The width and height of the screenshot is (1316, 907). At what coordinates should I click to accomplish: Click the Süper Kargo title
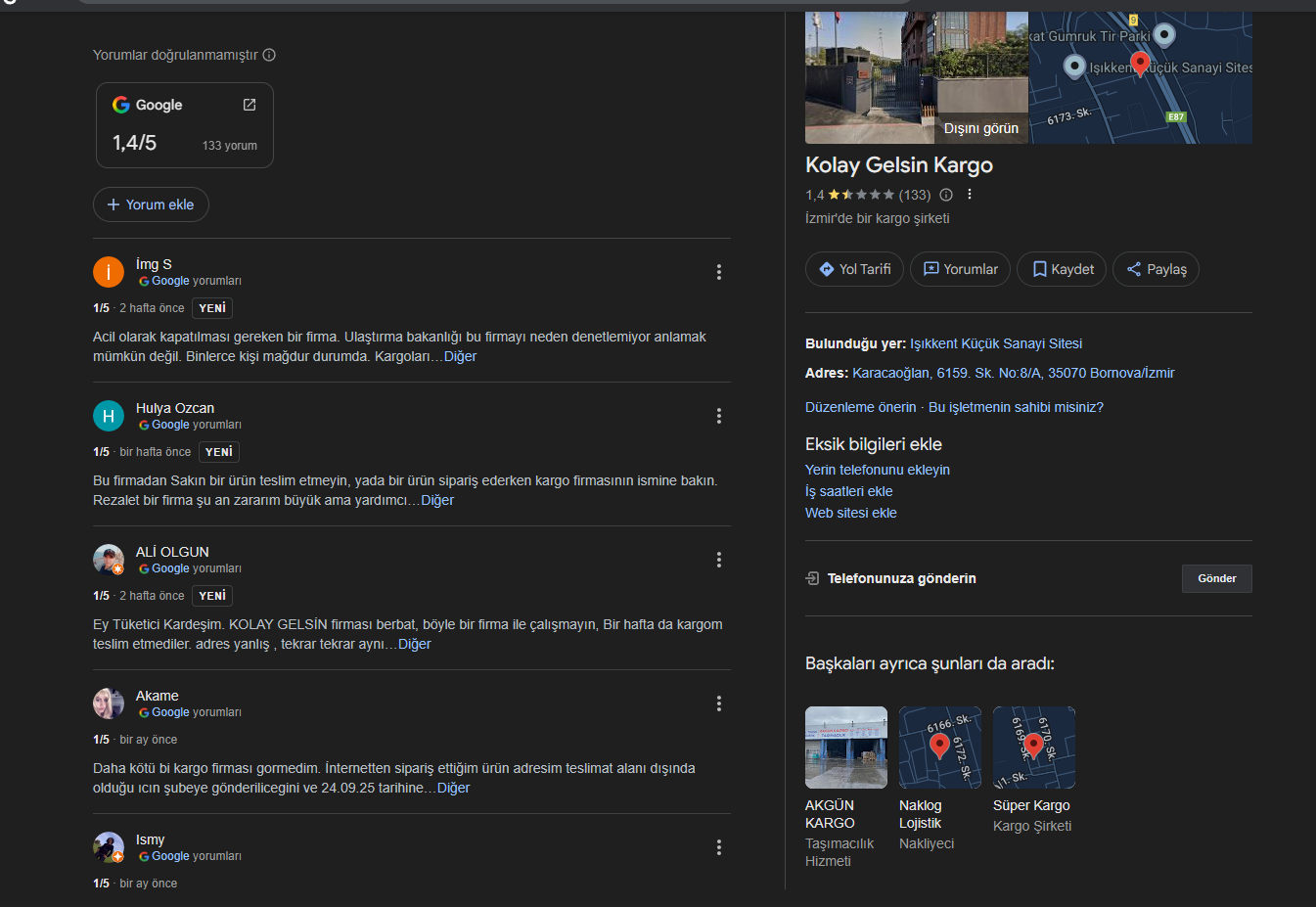click(1031, 805)
